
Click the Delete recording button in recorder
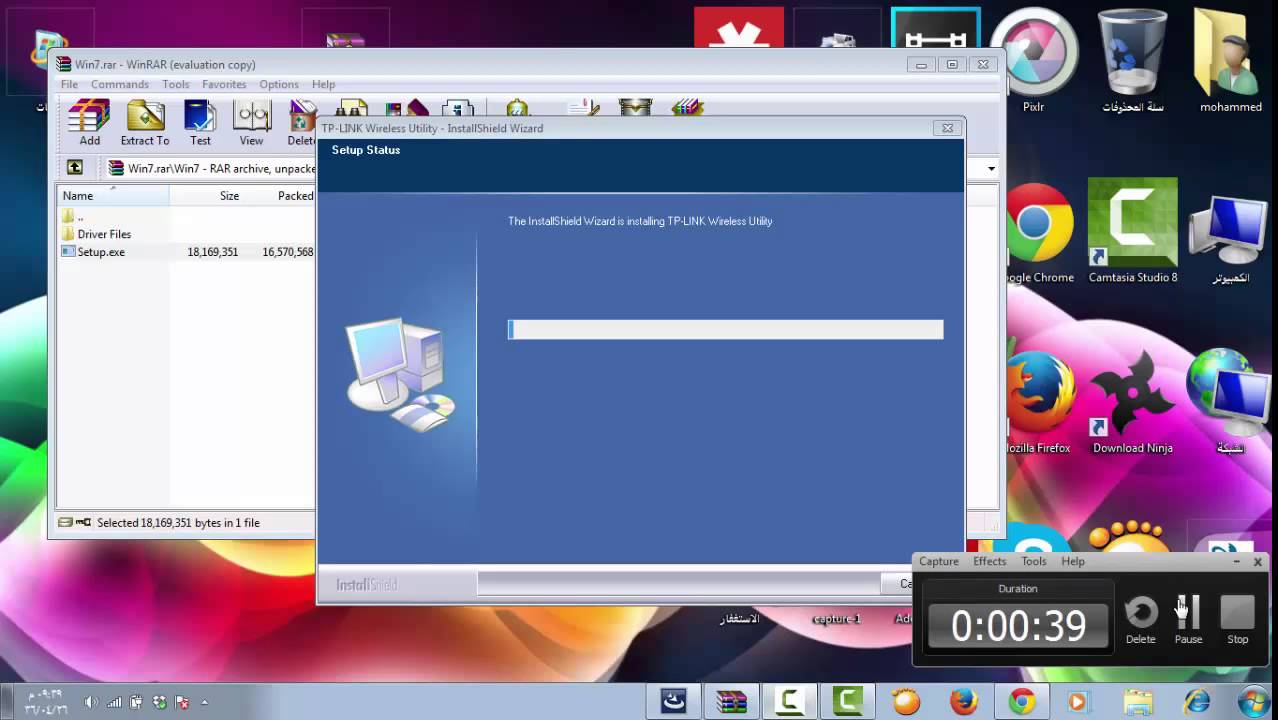pyautogui.click(x=1140, y=620)
